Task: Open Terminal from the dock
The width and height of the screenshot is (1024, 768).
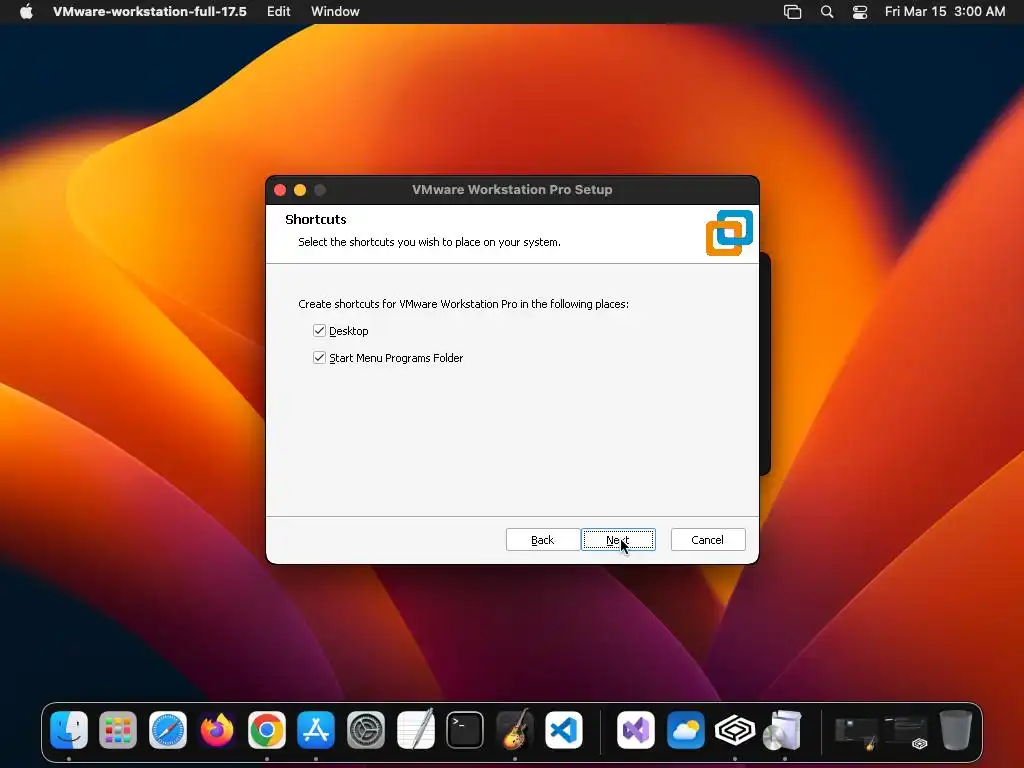Action: (x=465, y=729)
